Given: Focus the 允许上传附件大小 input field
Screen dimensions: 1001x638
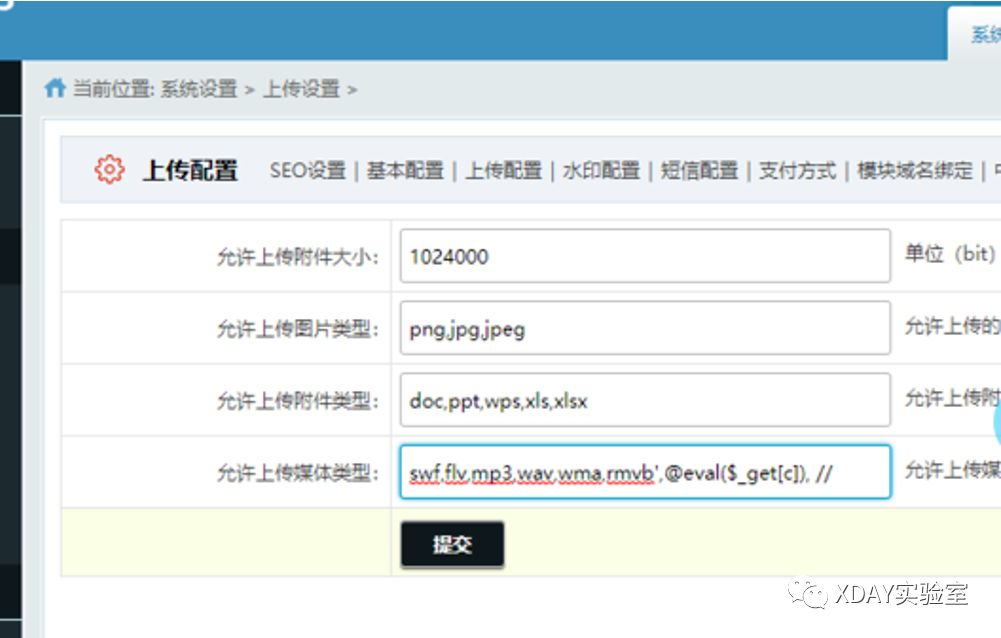Looking at the screenshot, I should point(645,256).
